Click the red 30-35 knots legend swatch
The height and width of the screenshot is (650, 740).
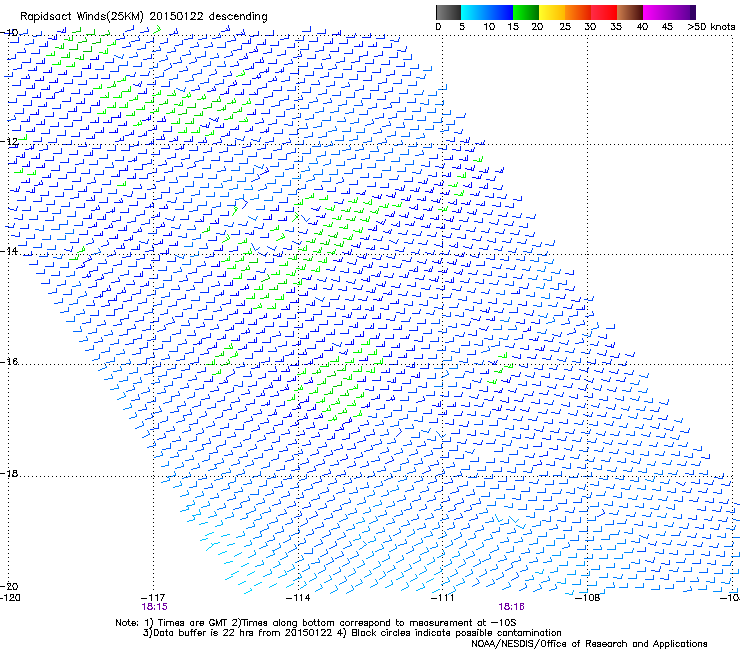click(604, 12)
